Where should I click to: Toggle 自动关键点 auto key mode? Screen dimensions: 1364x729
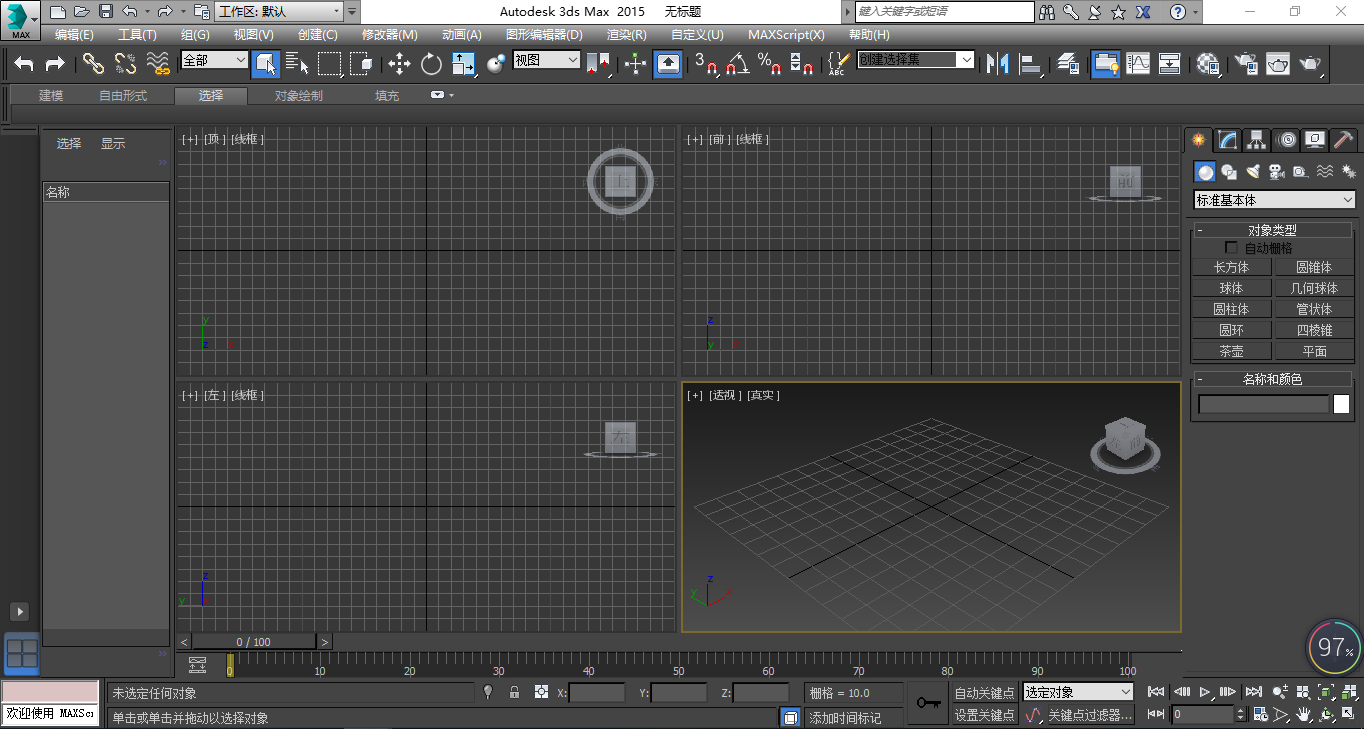click(984, 692)
